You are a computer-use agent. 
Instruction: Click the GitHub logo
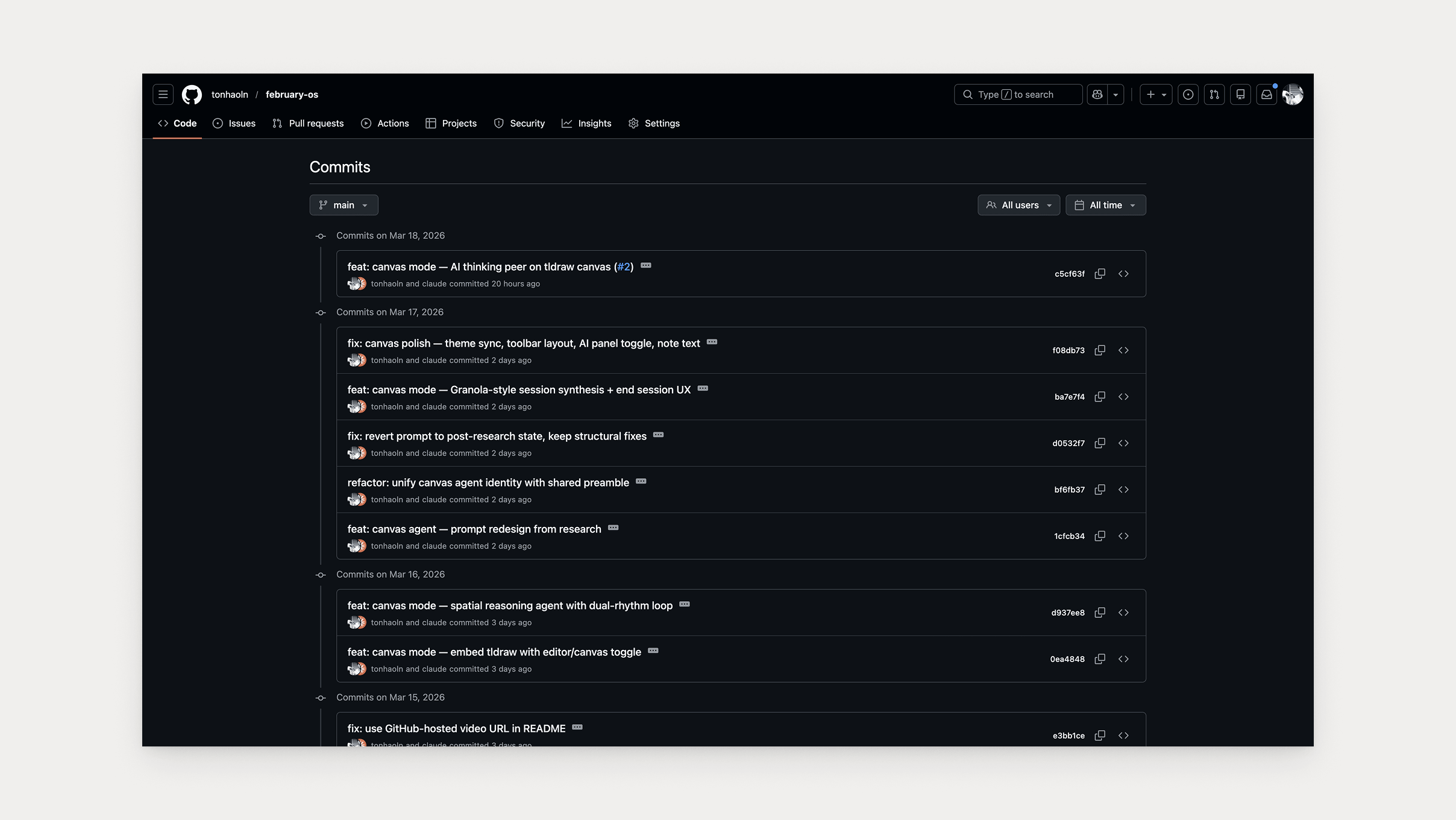click(x=192, y=94)
